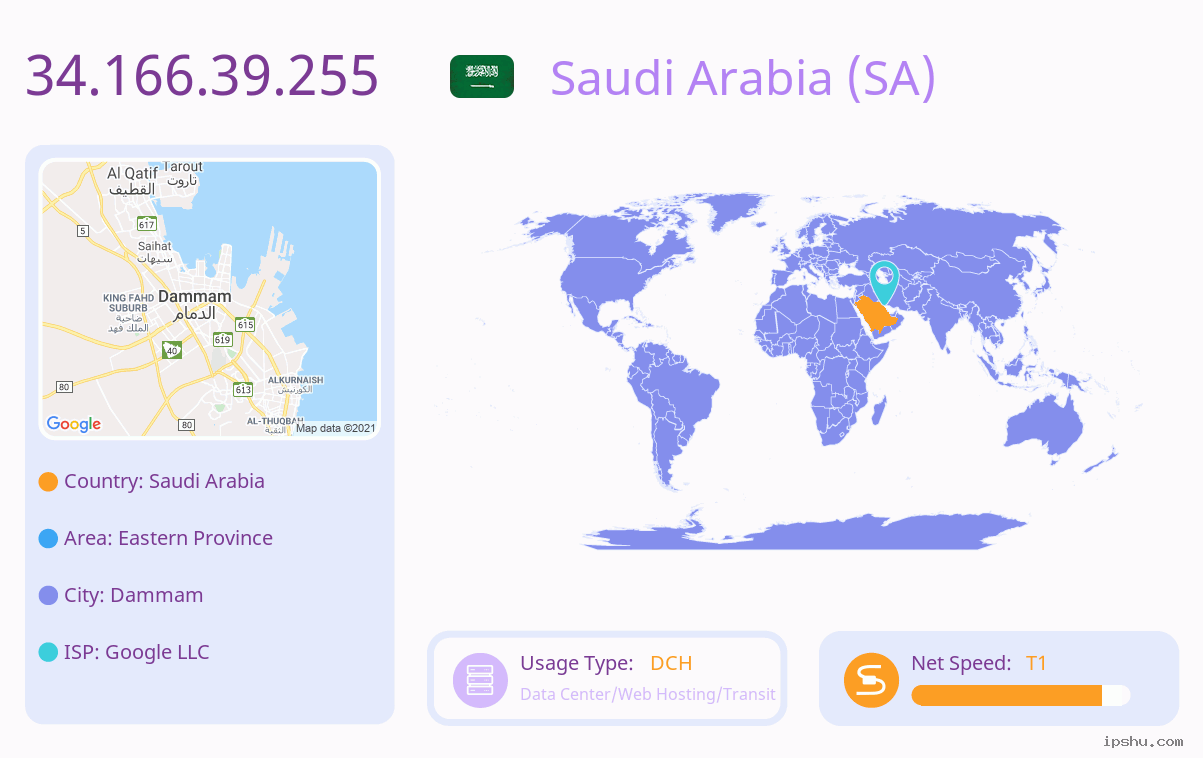The height and width of the screenshot is (758, 1203).
Task: Click the blue dot beside Area
Action: click(x=48, y=539)
